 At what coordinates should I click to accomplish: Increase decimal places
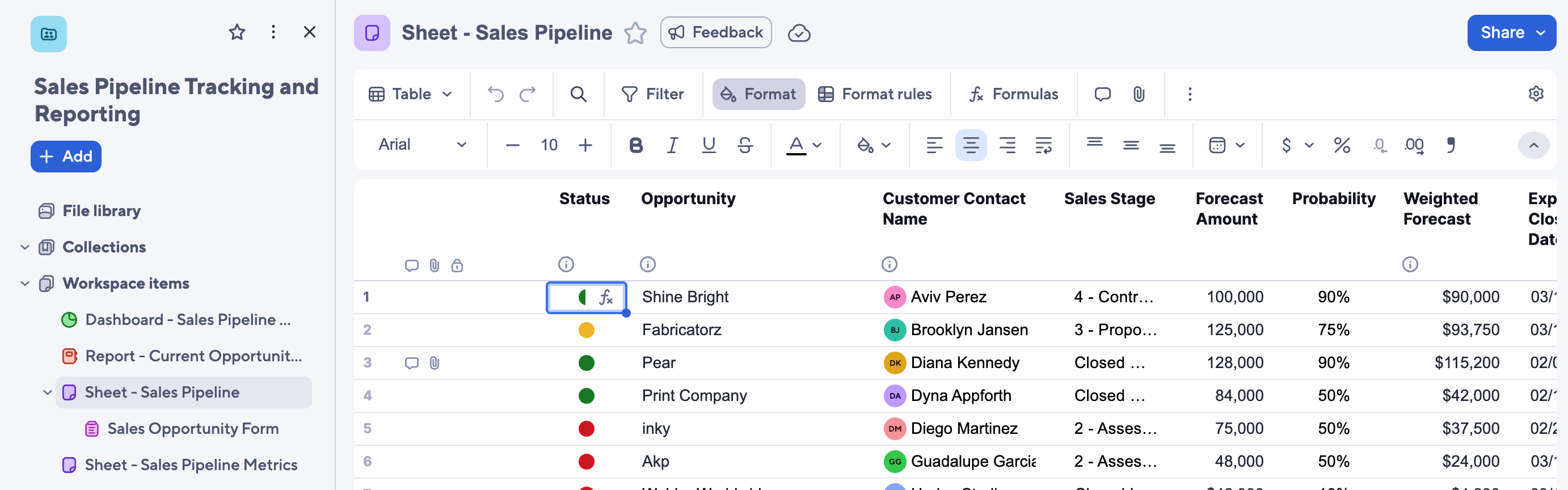(1414, 145)
